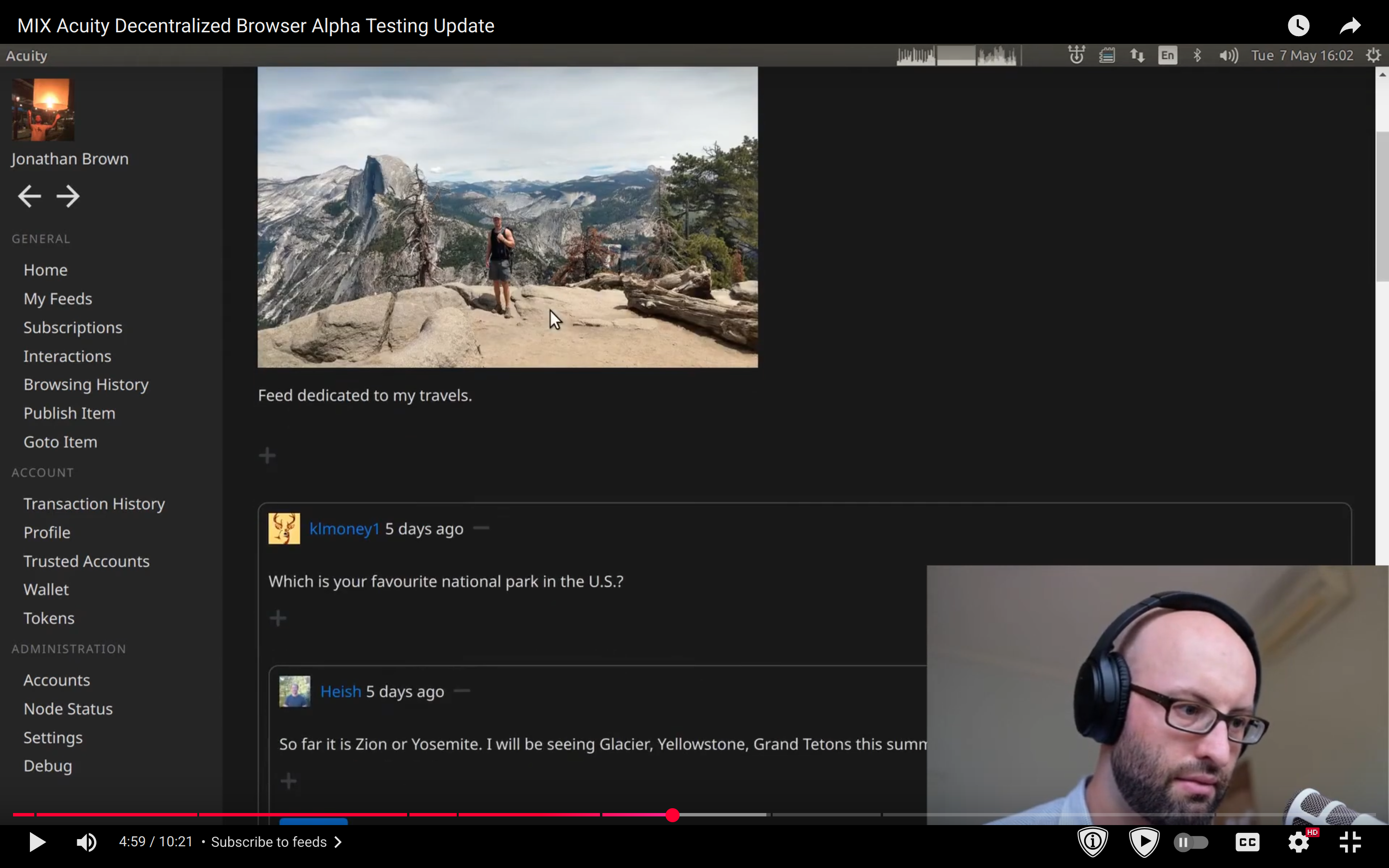Open Heish's profile link
The height and width of the screenshot is (868, 1389).
340,691
